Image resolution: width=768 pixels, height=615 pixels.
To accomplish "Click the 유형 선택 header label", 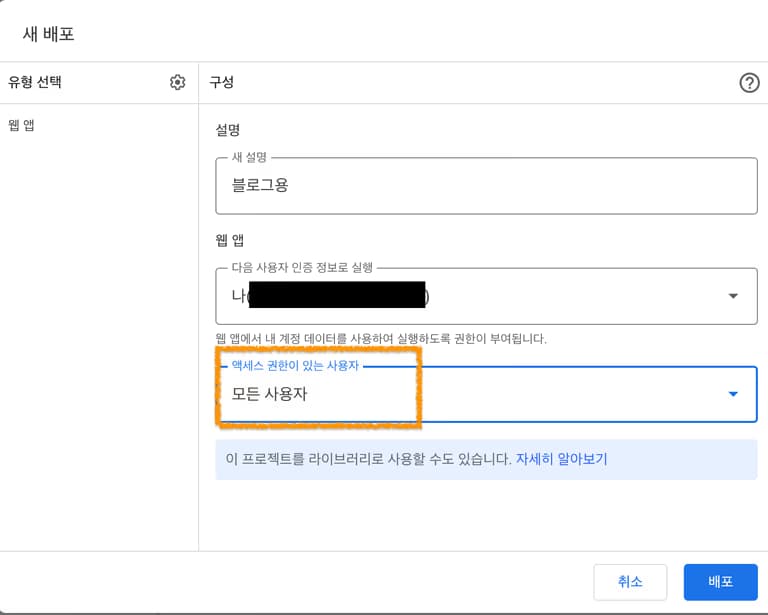I will pyautogui.click(x=36, y=83).
